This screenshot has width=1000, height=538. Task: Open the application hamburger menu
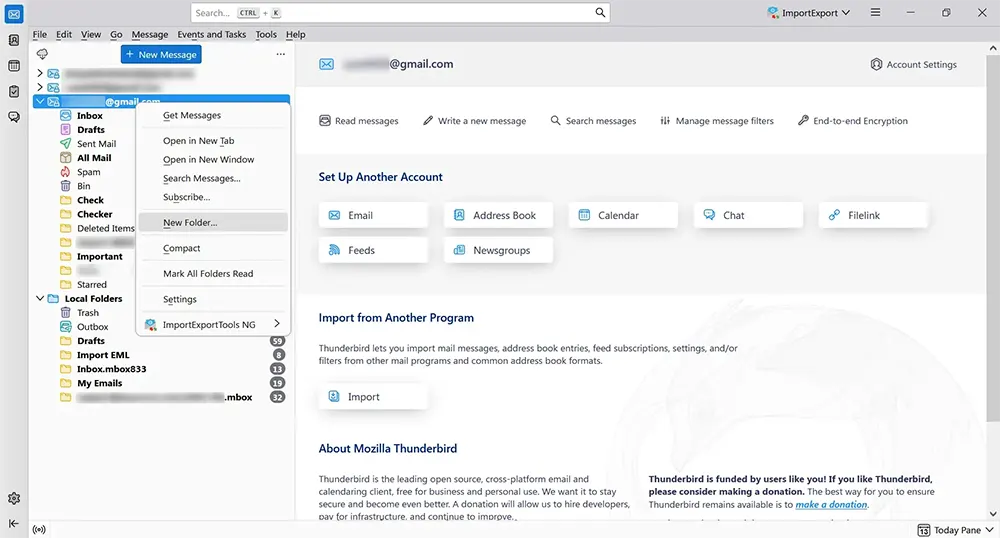[876, 13]
